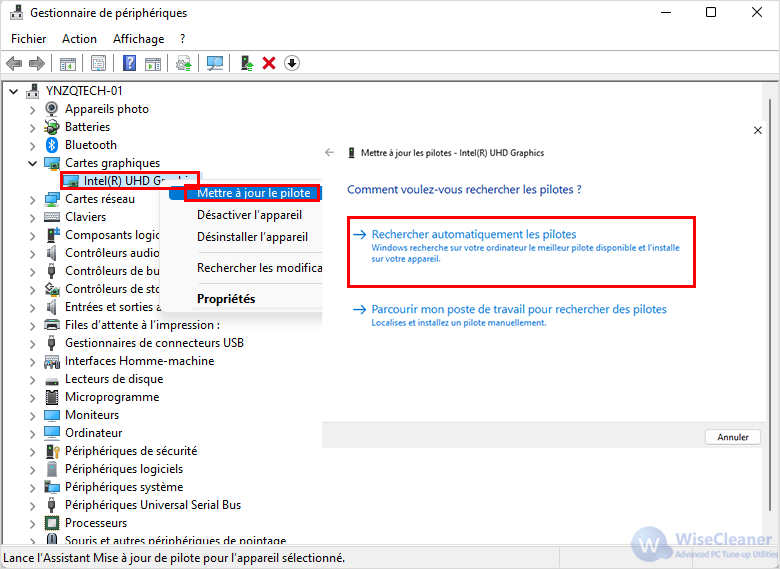The image size is (780, 569).
Task: Click the blue Help question-mark toolbar icon
Action: (x=129, y=63)
